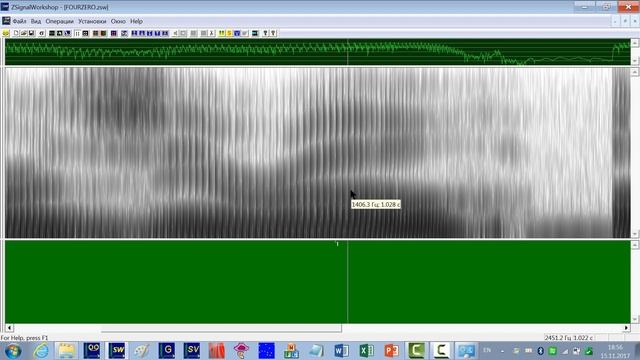Open the Операции menu
The width and height of the screenshot is (640, 360).
[60, 21]
